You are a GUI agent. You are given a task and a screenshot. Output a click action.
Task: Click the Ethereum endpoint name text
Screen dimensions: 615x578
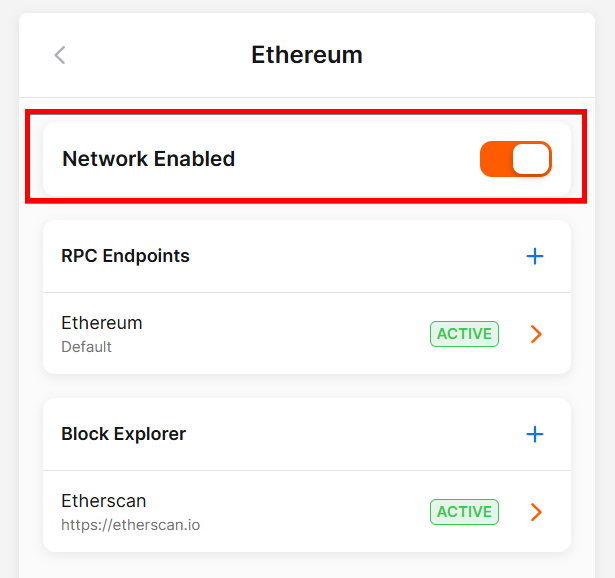102,323
